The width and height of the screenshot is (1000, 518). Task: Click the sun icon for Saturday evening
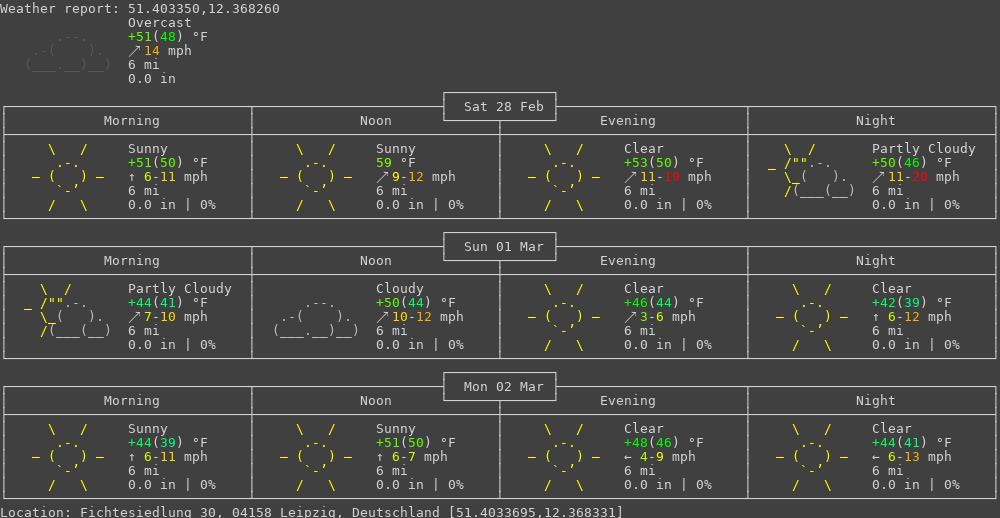[x=564, y=177]
